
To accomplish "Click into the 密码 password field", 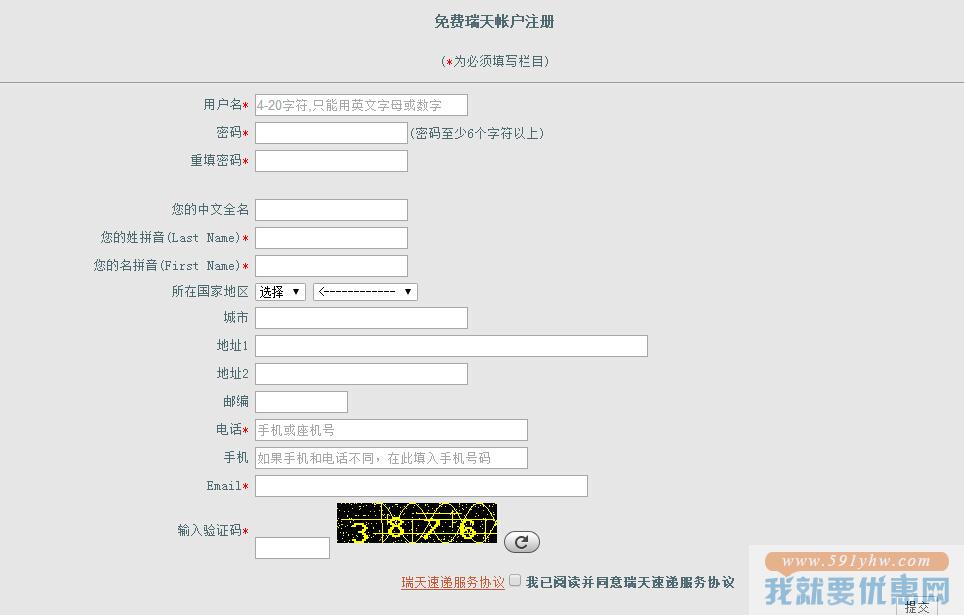I will pyautogui.click(x=331, y=133).
